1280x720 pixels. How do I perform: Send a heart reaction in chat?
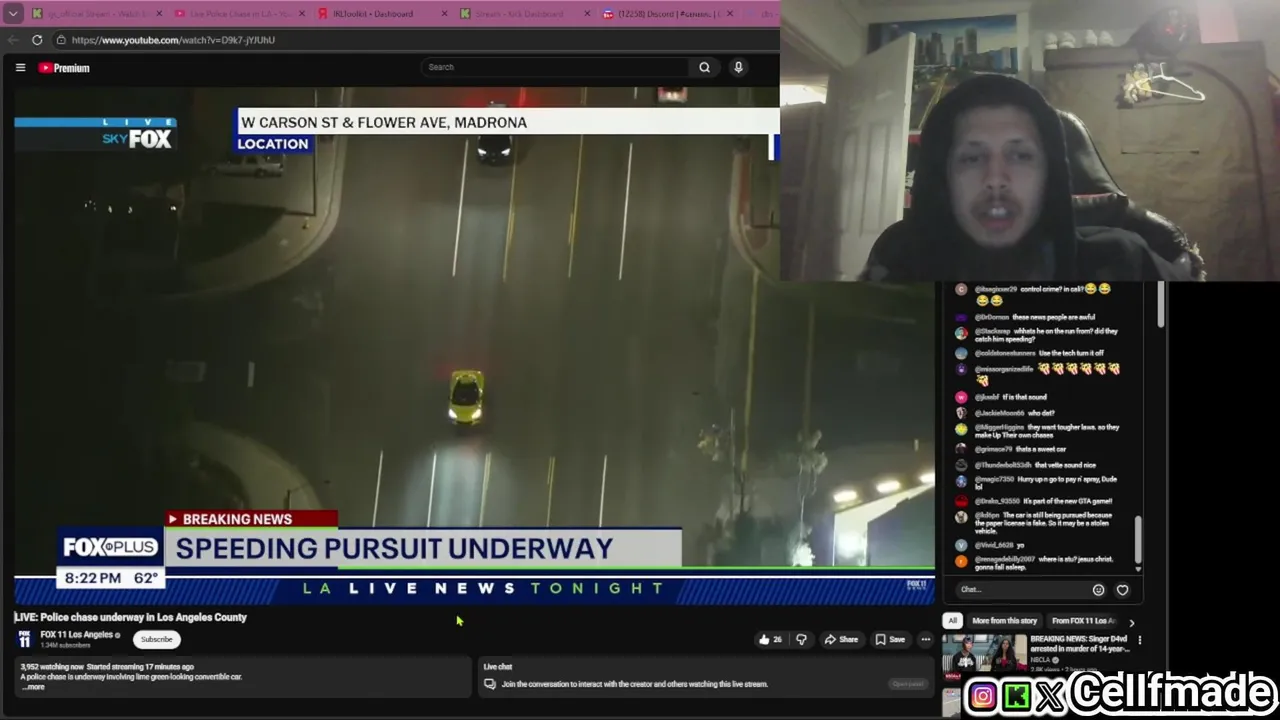(1122, 590)
